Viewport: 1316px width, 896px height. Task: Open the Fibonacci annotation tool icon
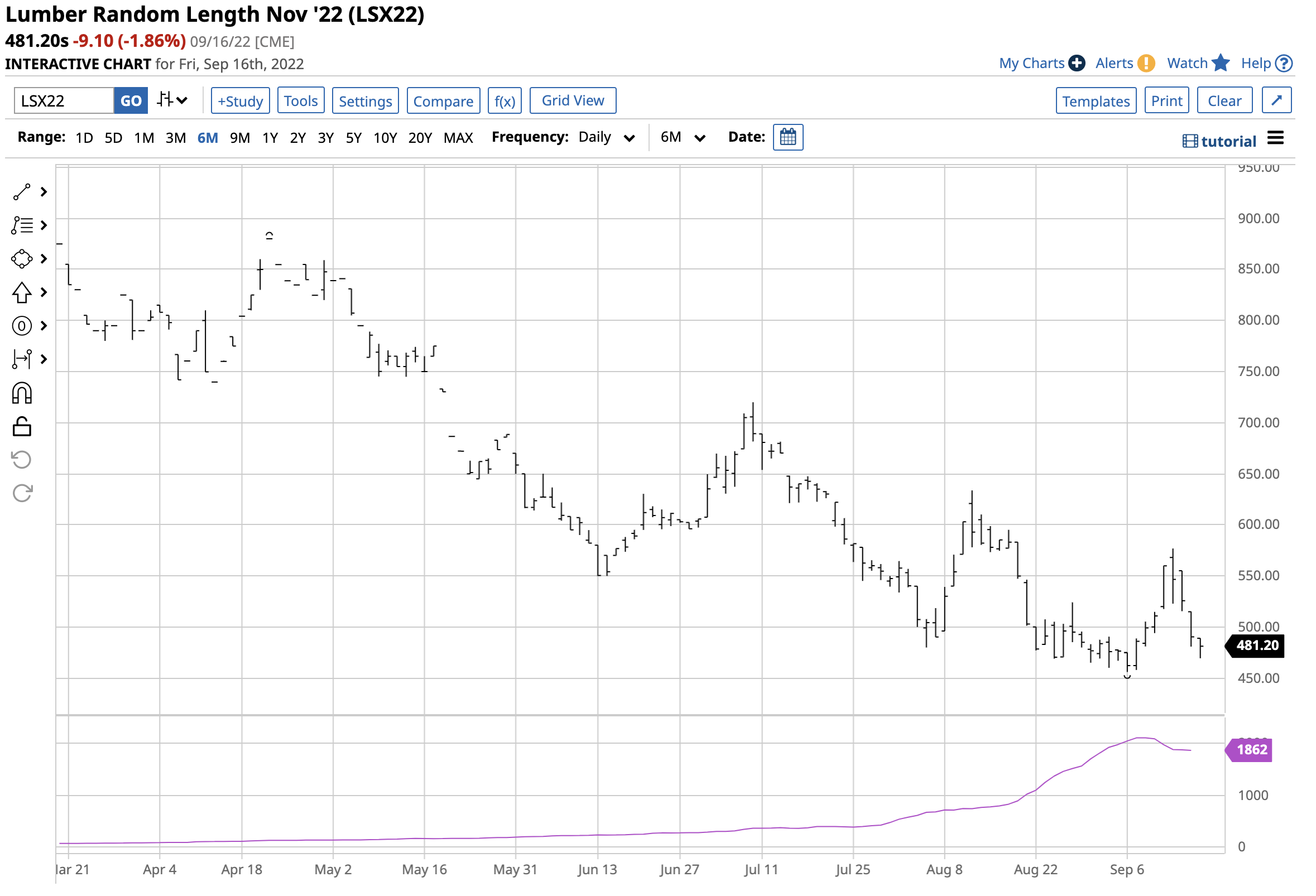pos(22,226)
